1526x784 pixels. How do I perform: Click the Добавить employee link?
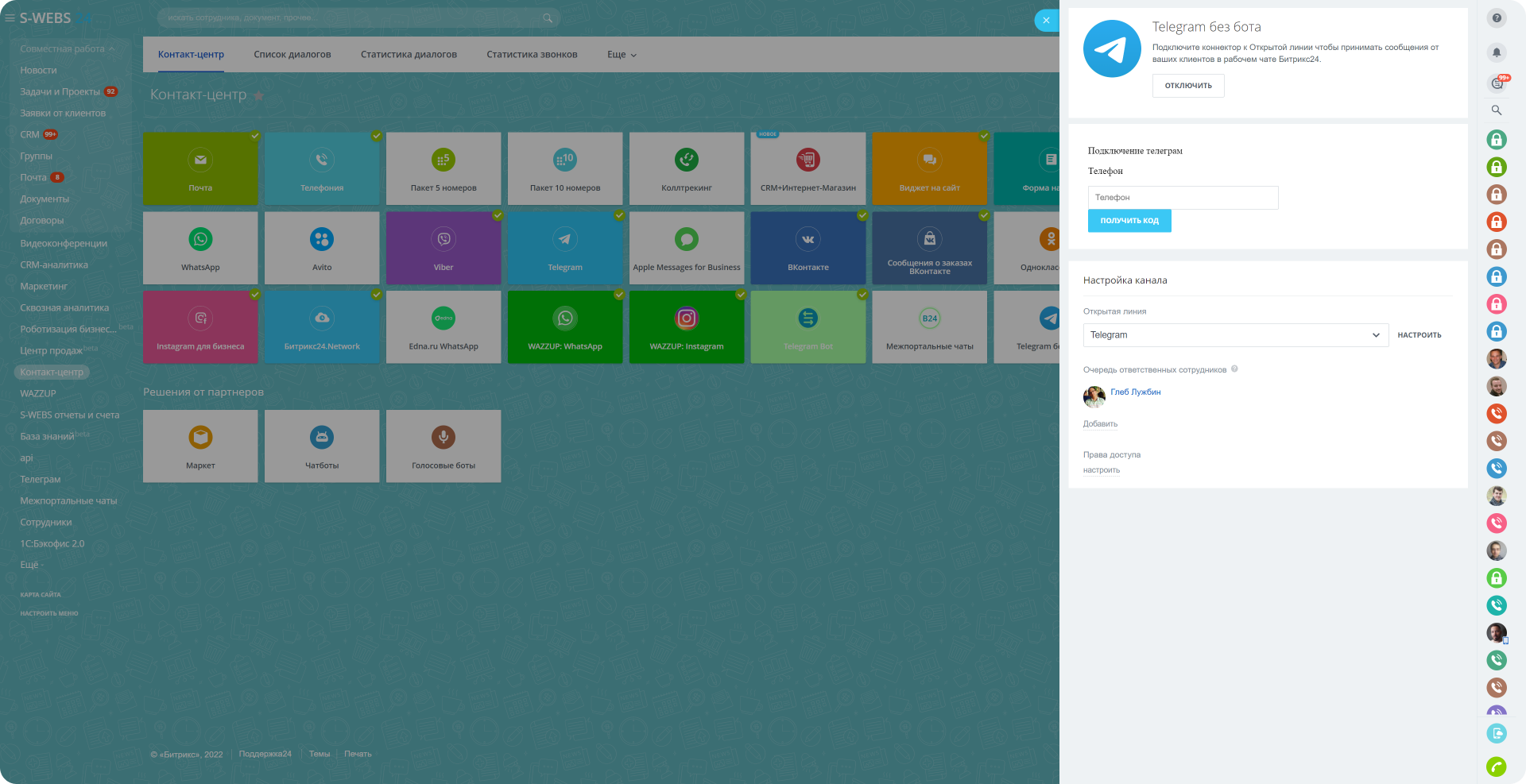[1100, 424]
